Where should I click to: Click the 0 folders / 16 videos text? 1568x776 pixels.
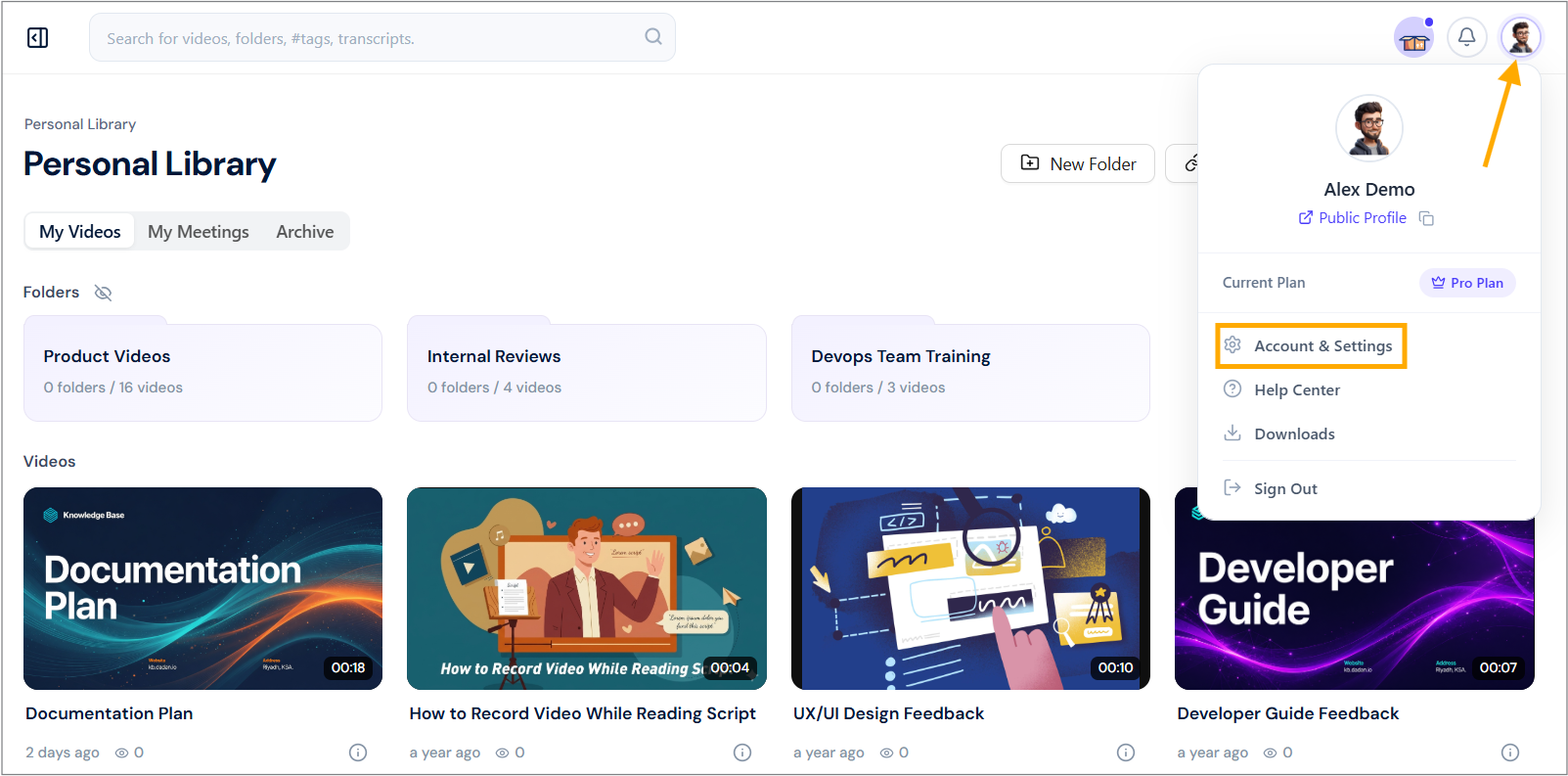[113, 388]
